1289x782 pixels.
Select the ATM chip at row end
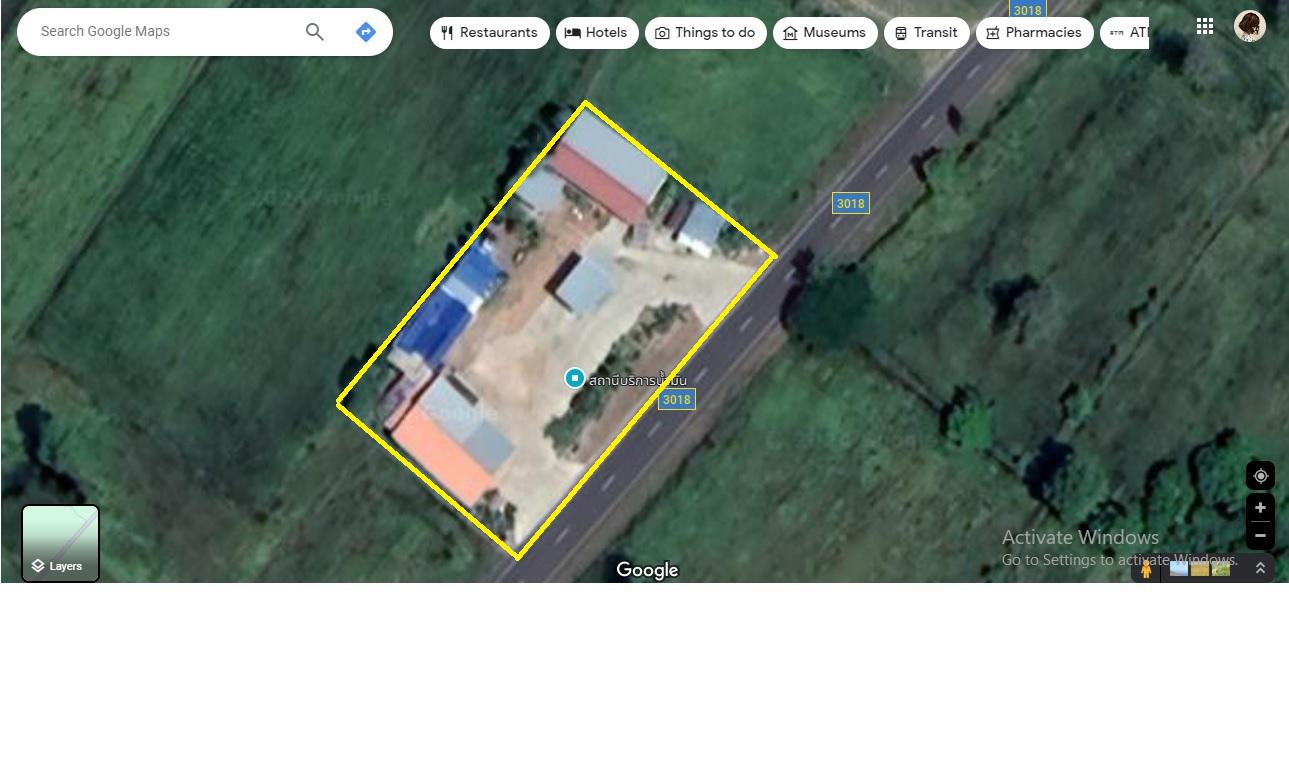(1125, 33)
